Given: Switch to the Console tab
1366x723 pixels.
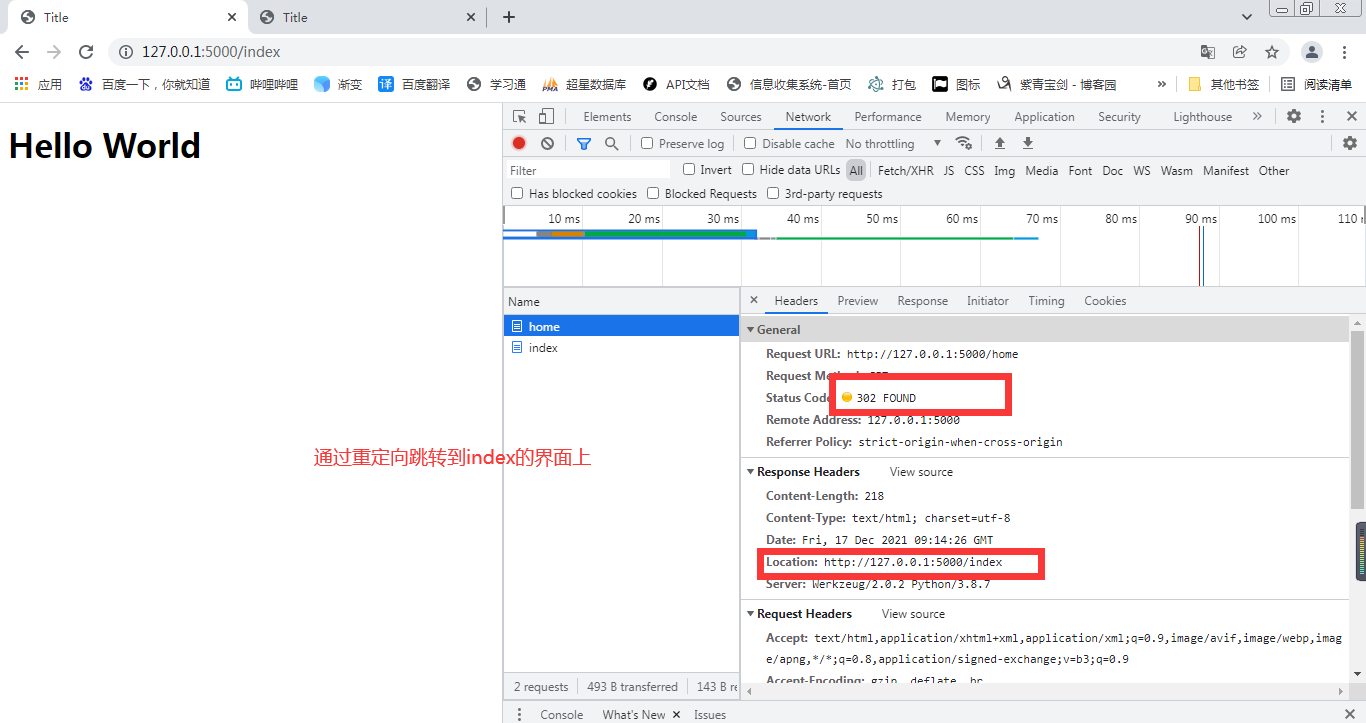Looking at the screenshot, I should point(676,117).
